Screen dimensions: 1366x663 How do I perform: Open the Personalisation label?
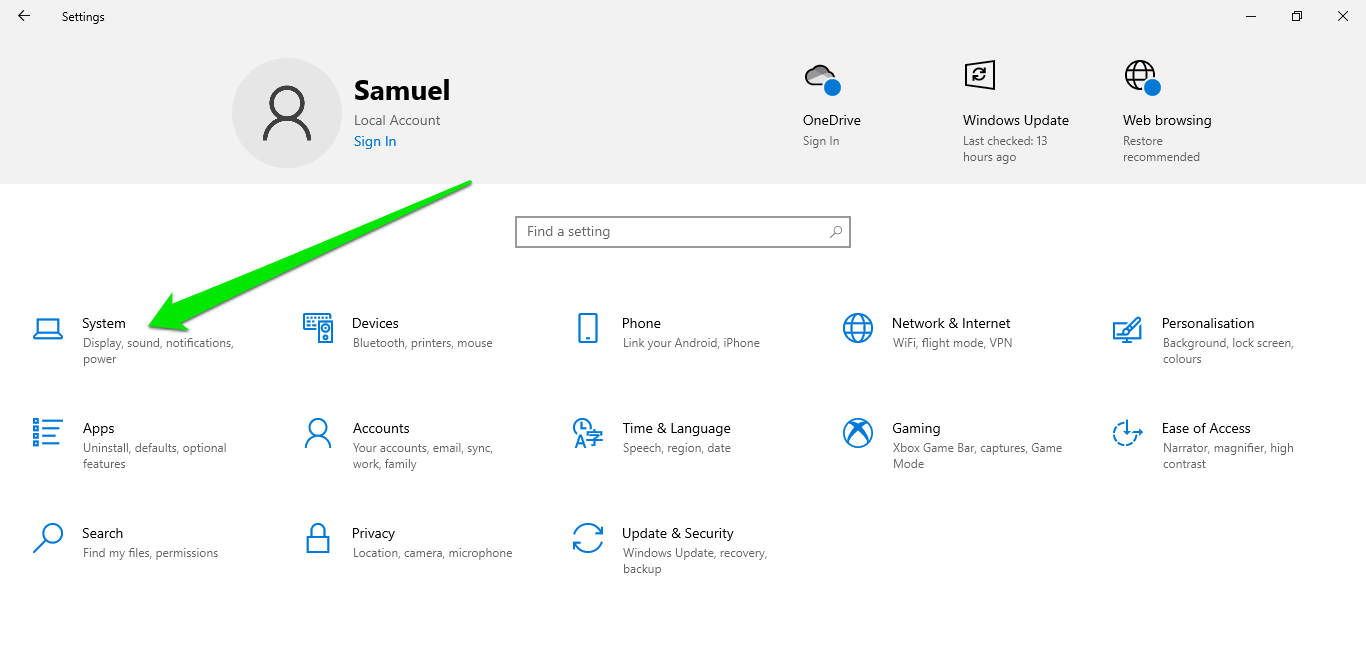pyautogui.click(x=1208, y=323)
